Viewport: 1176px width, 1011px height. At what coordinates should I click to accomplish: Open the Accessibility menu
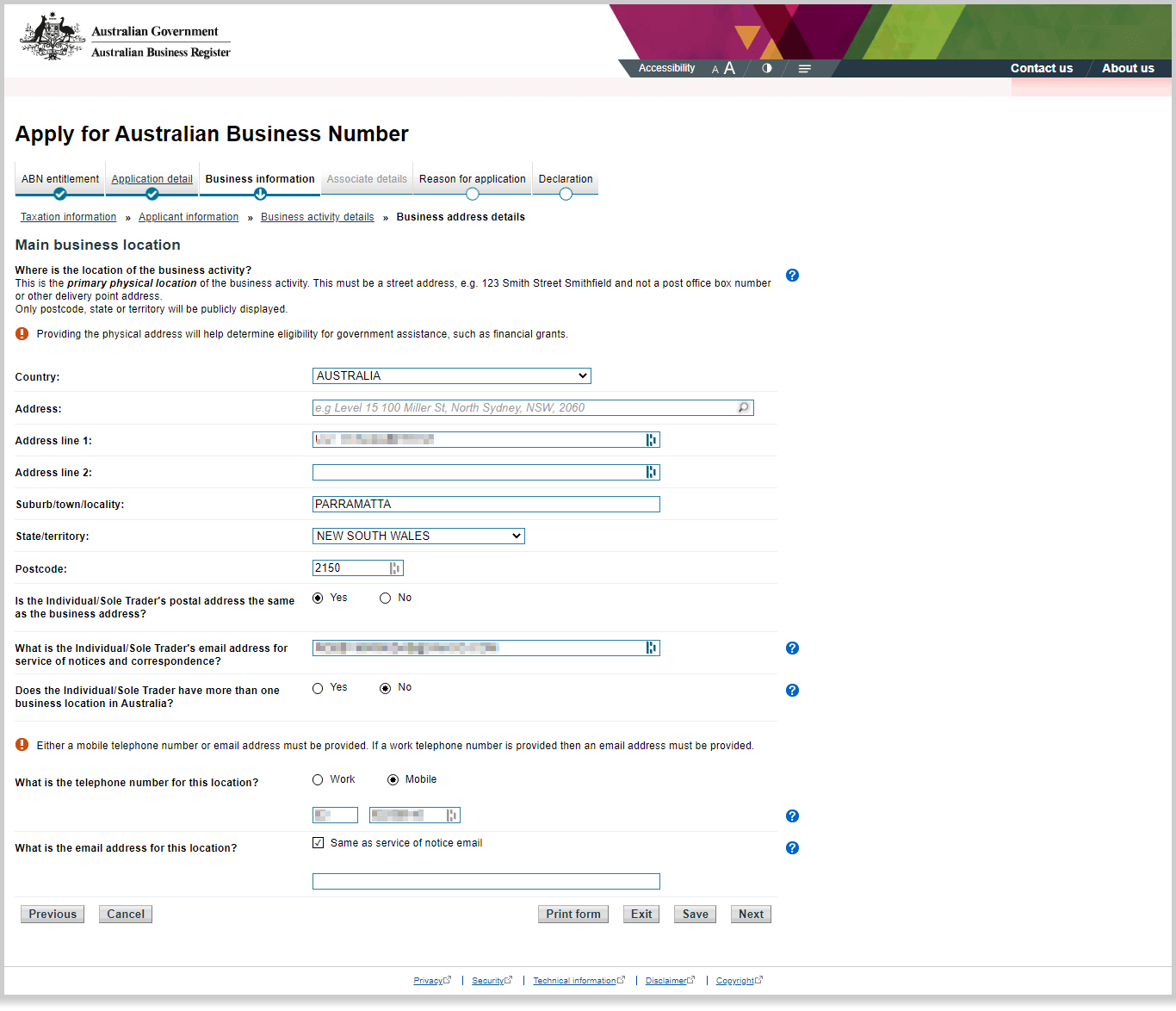pos(666,68)
